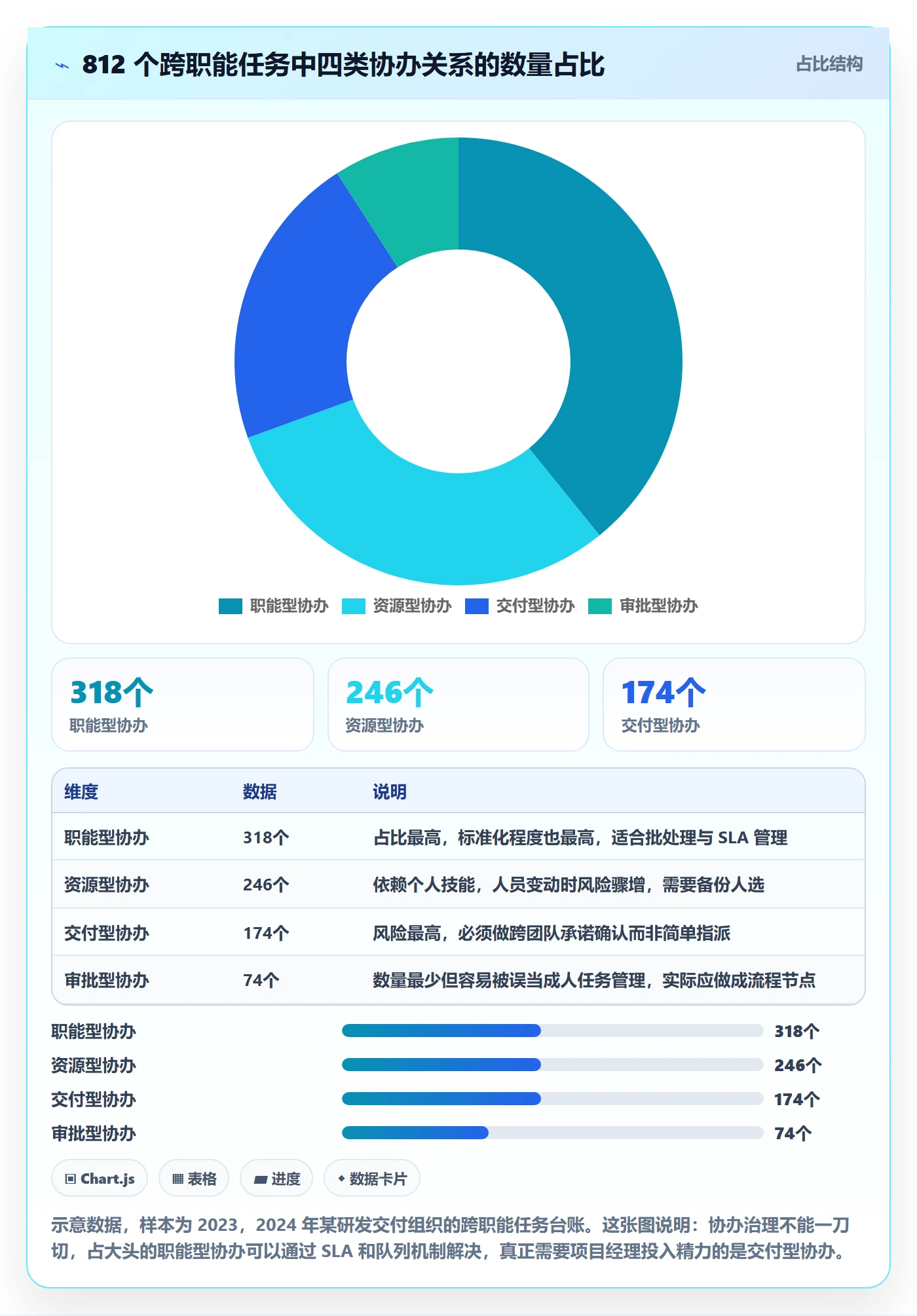
Task: Click the 说明 column header
Action: tap(390, 792)
